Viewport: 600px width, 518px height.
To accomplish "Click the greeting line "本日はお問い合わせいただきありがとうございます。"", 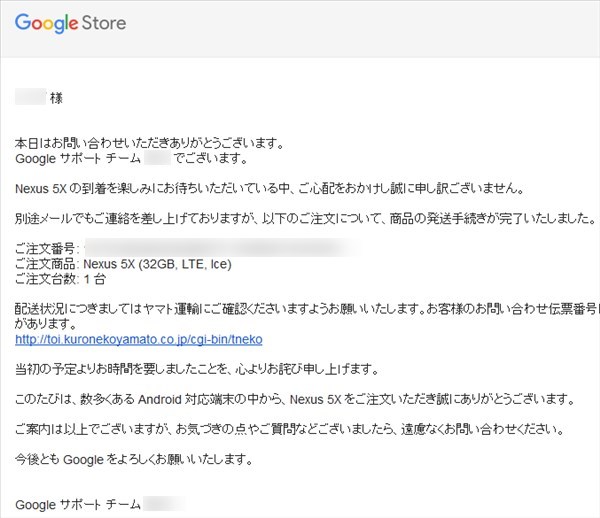I will point(150,143).
